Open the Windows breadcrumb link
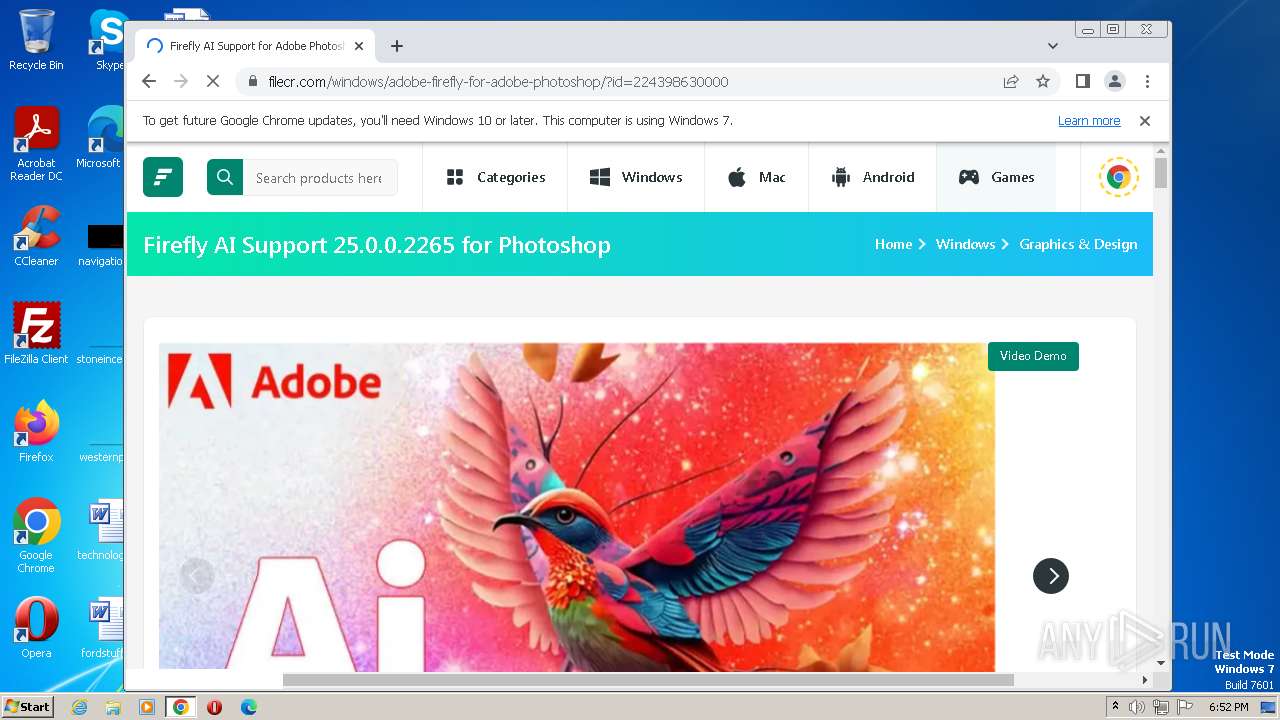The image size is (1280, 720). [965, 244]
